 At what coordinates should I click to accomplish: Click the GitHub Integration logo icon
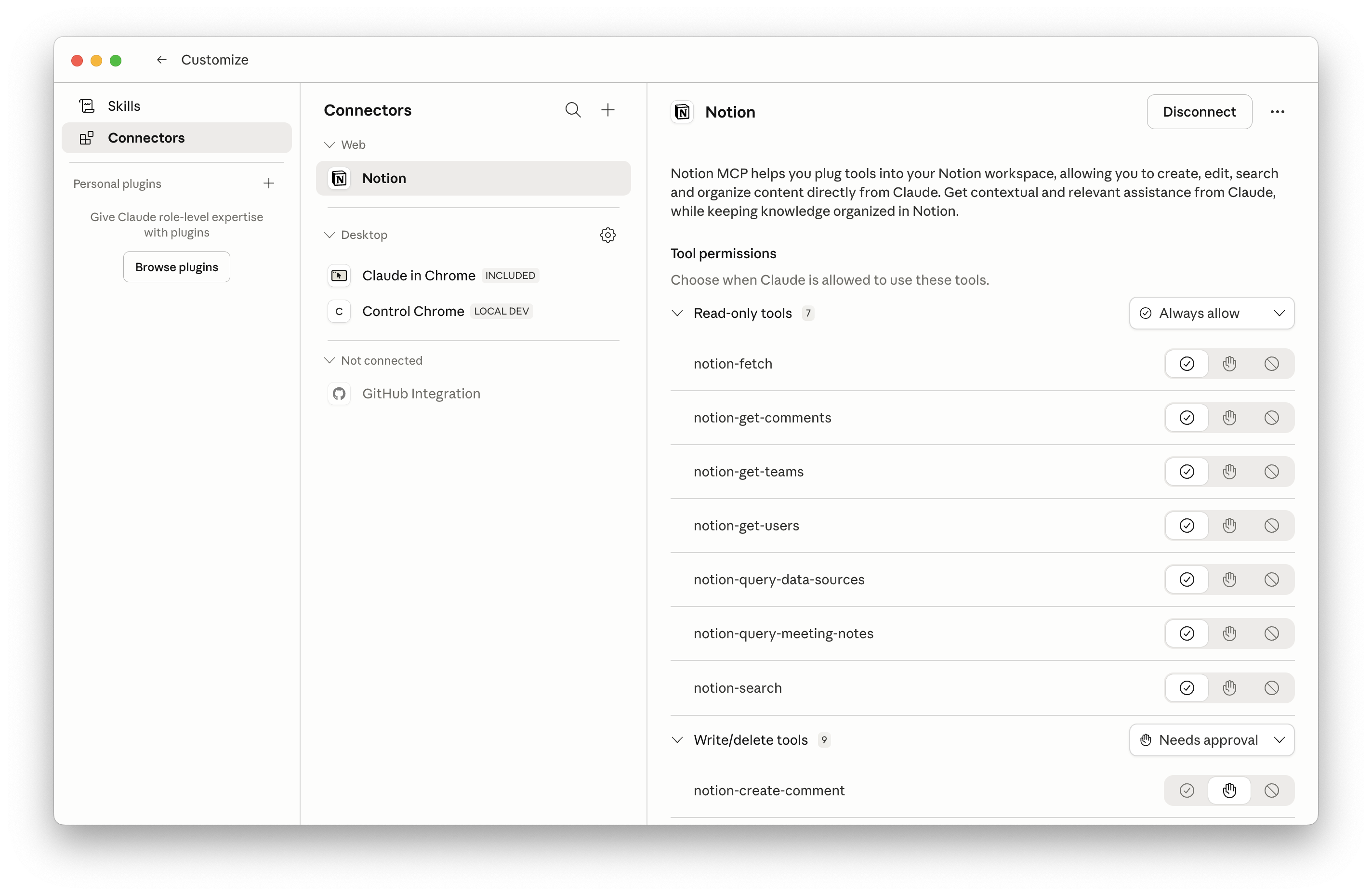coord(339,394)
